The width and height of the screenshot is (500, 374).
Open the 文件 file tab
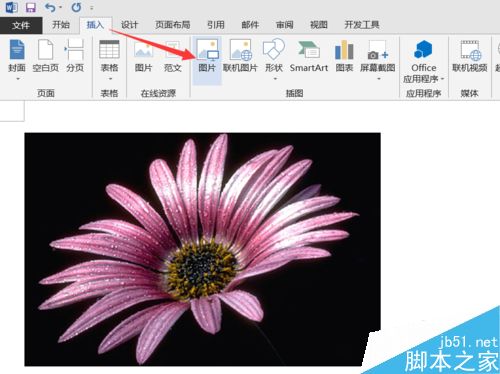(21, 25)
